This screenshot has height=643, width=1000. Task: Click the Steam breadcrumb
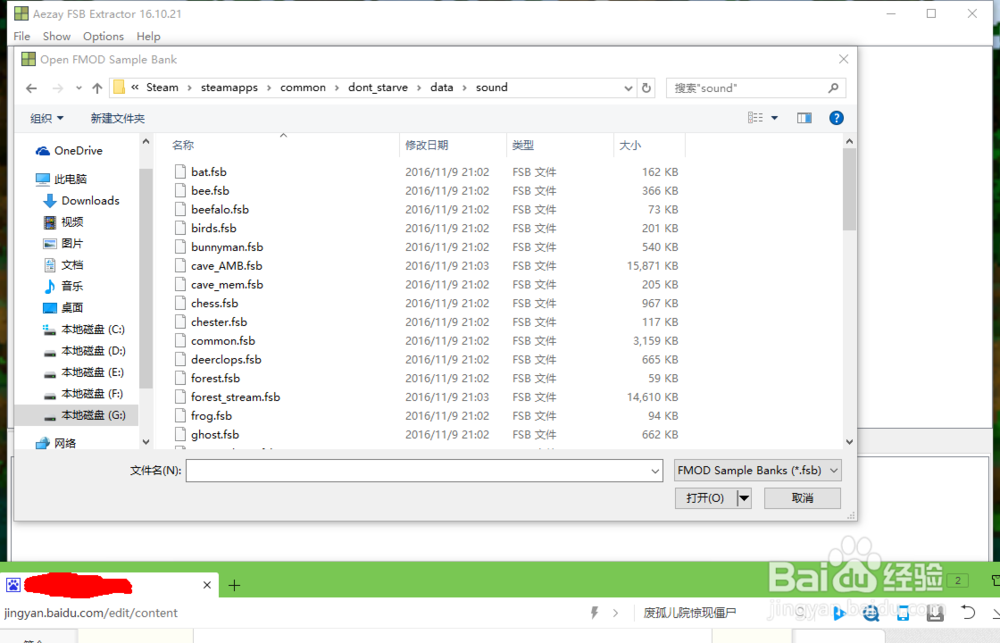[162, 87]
